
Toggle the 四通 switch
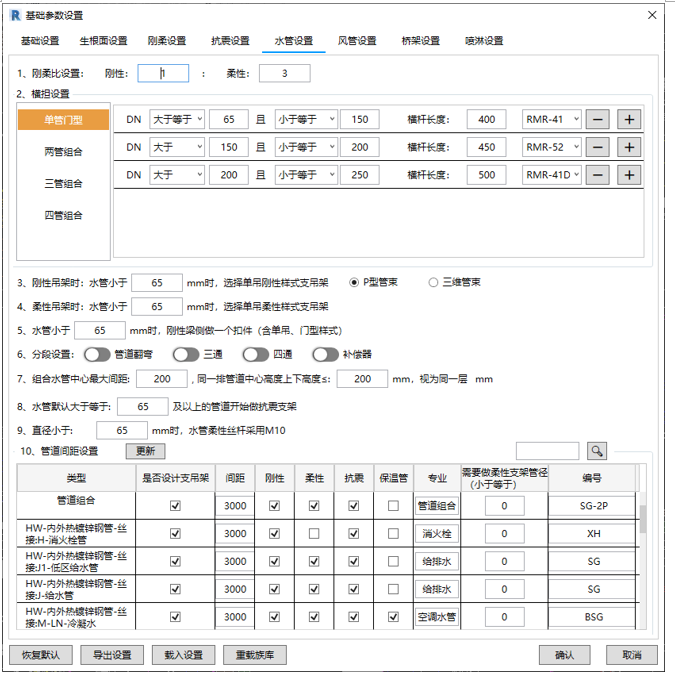(x=256, y=354)
